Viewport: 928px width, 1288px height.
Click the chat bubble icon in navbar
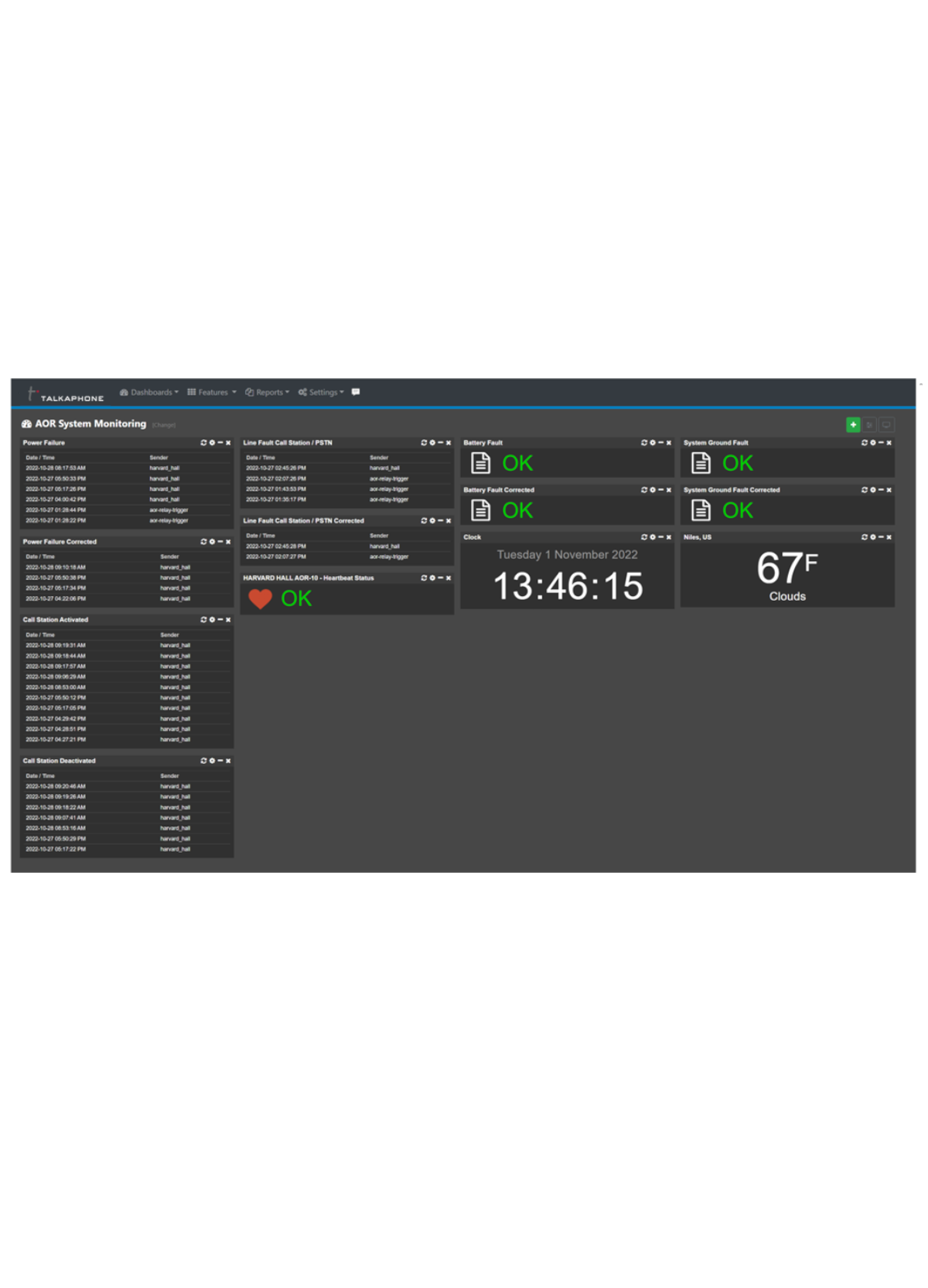coord(356,392)
